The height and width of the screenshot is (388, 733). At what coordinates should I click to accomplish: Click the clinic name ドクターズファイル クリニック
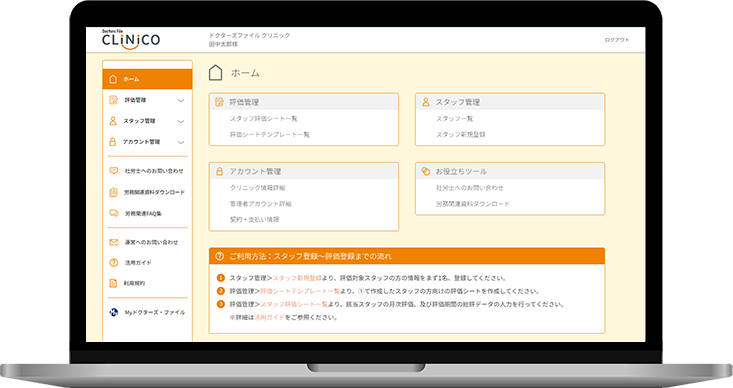point(250,36)
